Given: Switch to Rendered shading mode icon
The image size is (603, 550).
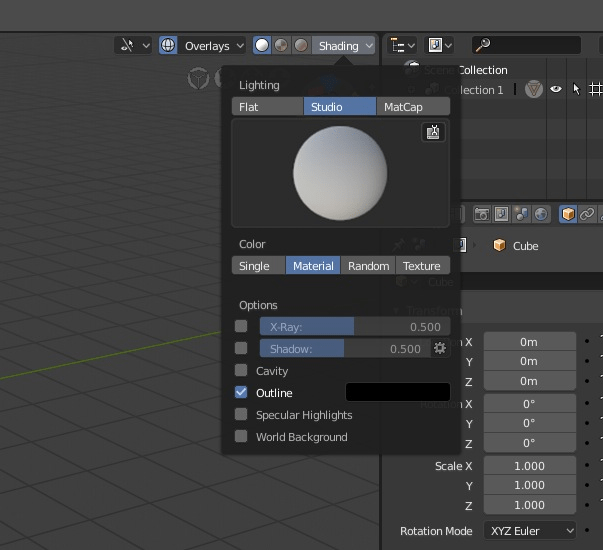Looking at the screenshot, I should [x=301, y=45].
